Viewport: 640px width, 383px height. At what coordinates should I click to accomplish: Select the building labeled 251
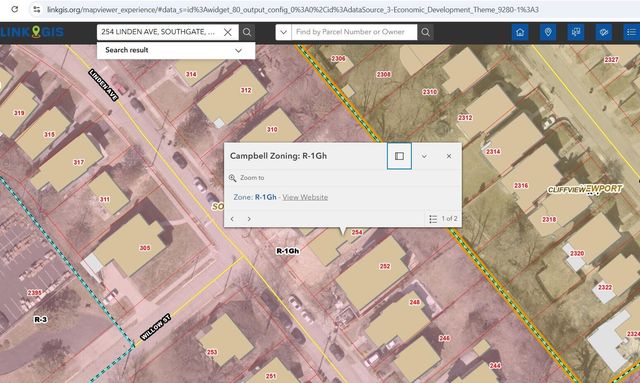(273, 372)
